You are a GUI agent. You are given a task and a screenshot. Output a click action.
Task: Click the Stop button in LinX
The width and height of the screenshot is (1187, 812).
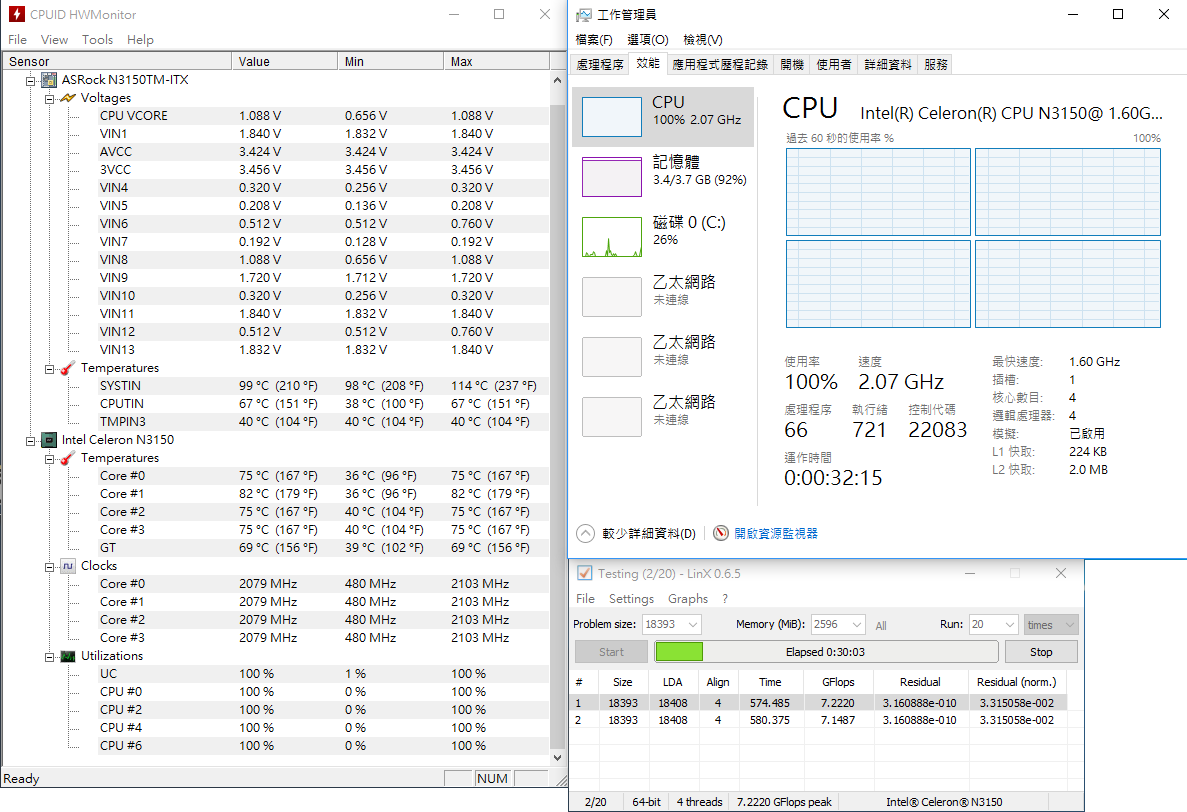point(1041,652)
